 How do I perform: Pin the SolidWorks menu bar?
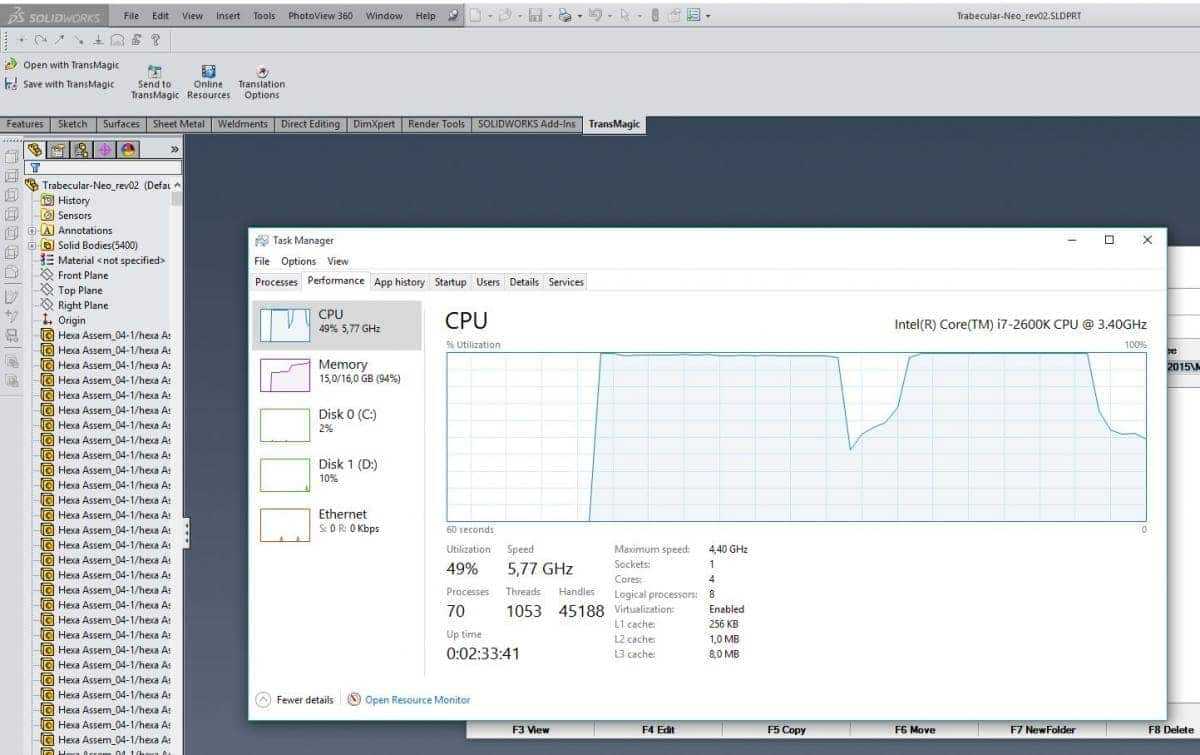454,15
